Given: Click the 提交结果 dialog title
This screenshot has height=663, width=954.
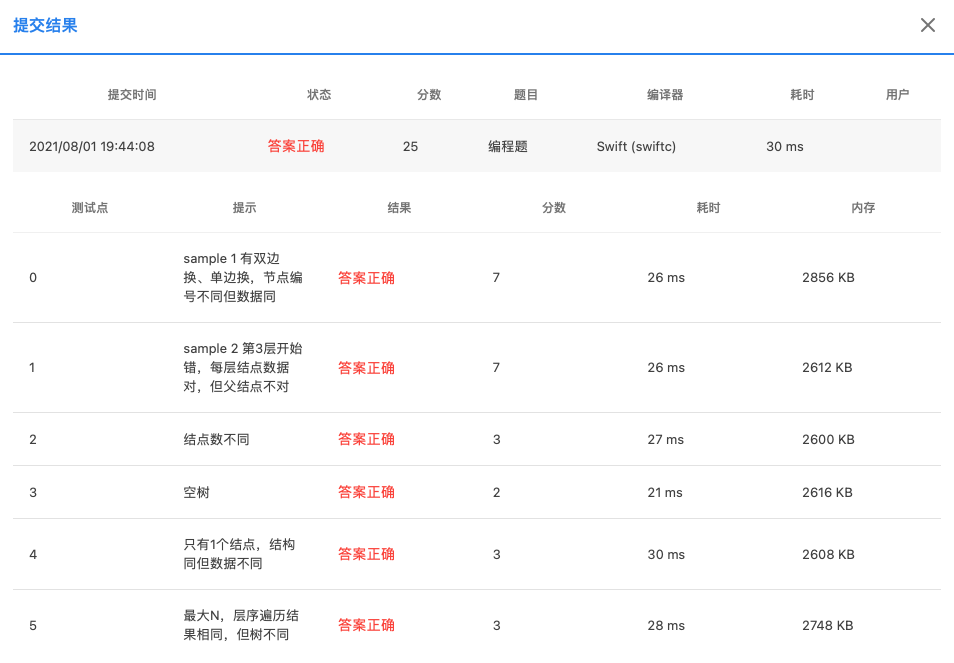Looking at the screenshot, I should [45, 26].
